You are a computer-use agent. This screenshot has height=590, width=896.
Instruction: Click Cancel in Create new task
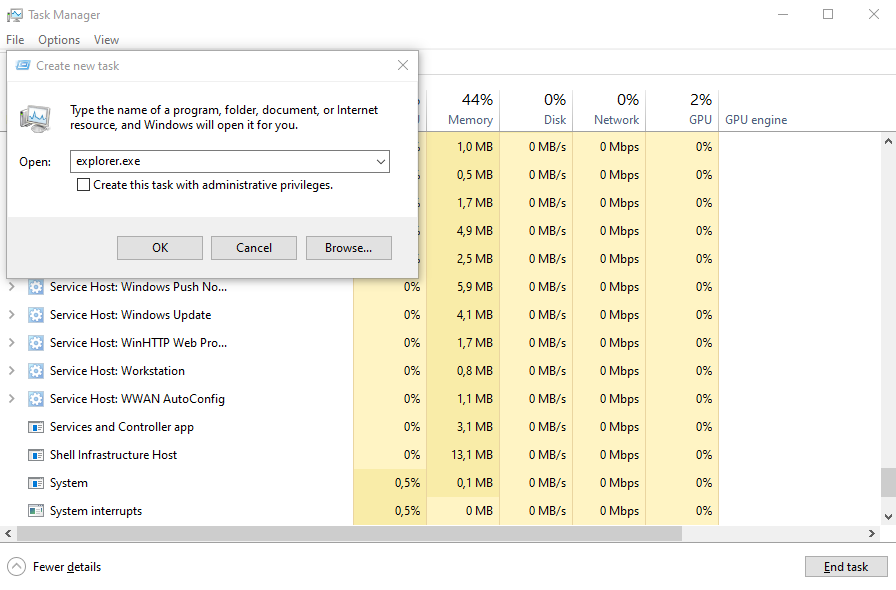[254, 248]
